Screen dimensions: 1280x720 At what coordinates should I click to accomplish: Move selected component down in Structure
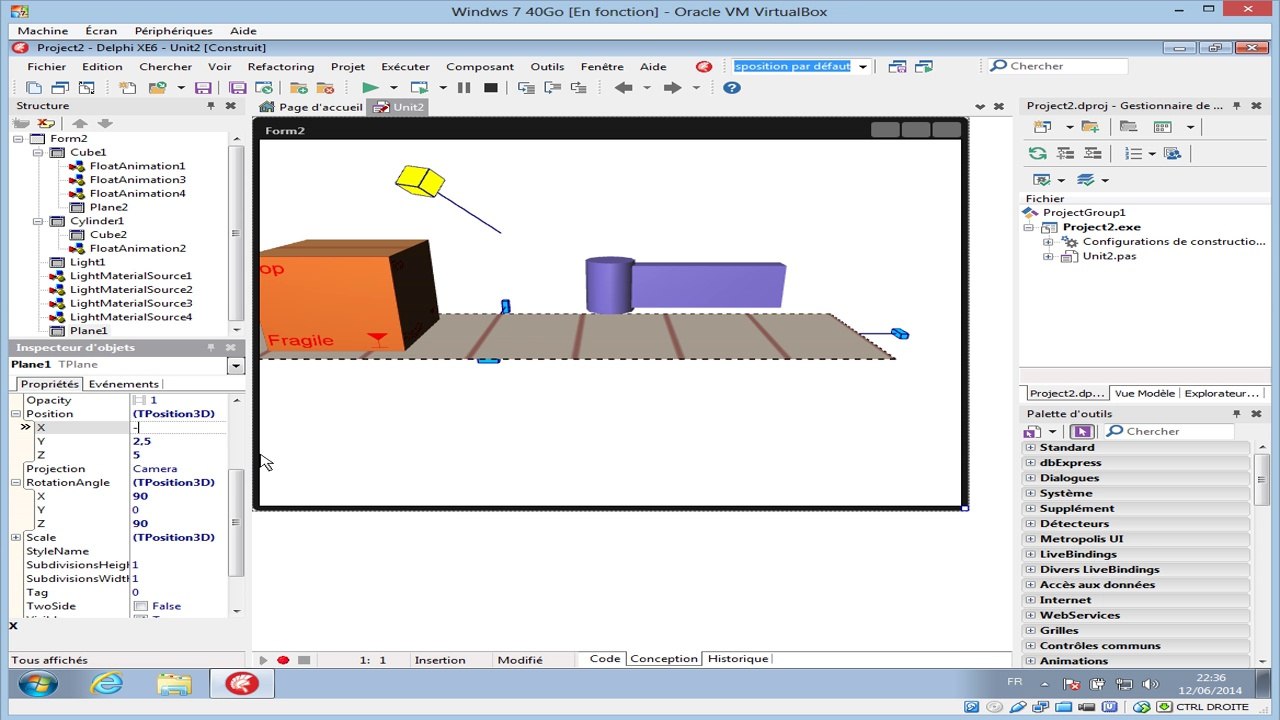[x=105, y=123]
